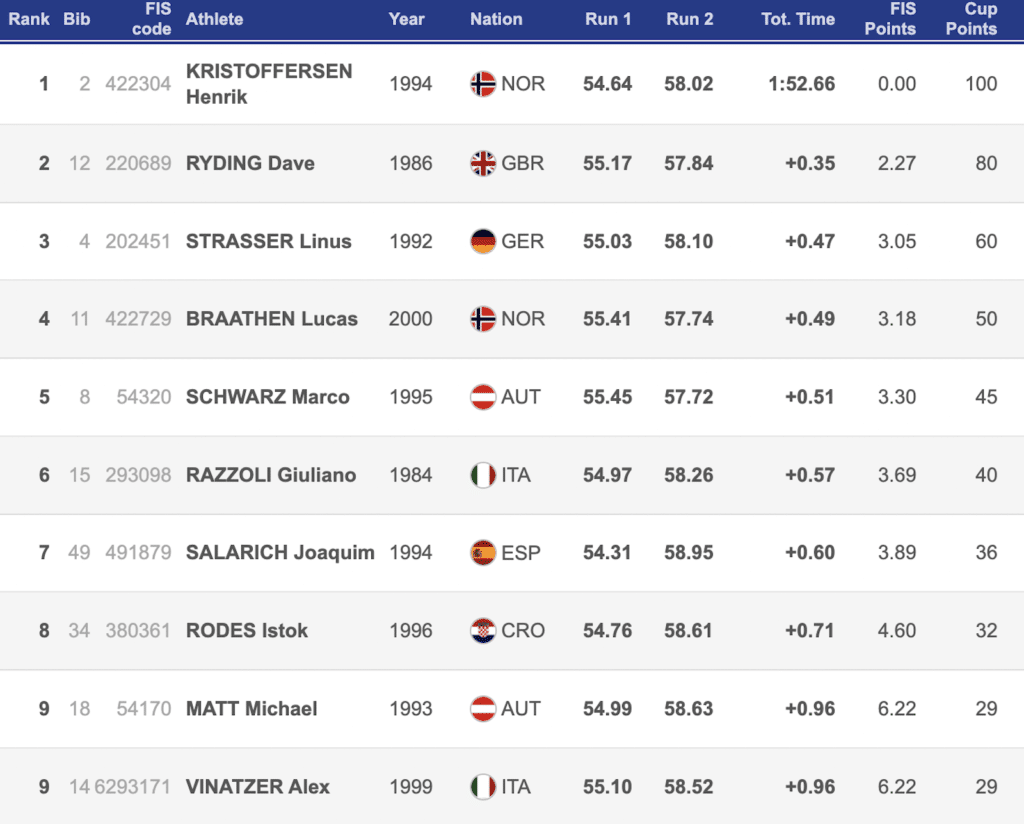
Task: Click Italy flag icon in Razzoli row
Action: click(x=483, y=475)
